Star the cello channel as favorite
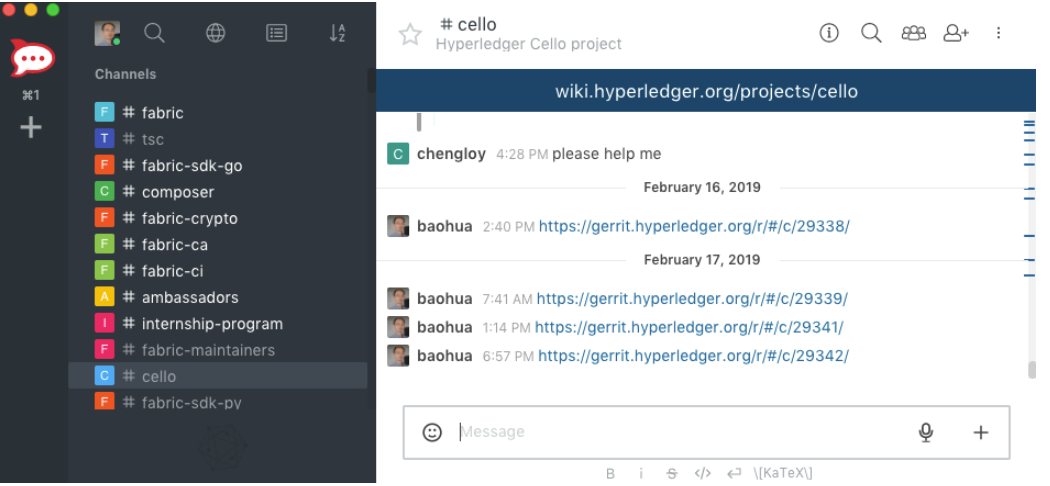This screenshot has height=486, width=1050. tap(410, 35)
